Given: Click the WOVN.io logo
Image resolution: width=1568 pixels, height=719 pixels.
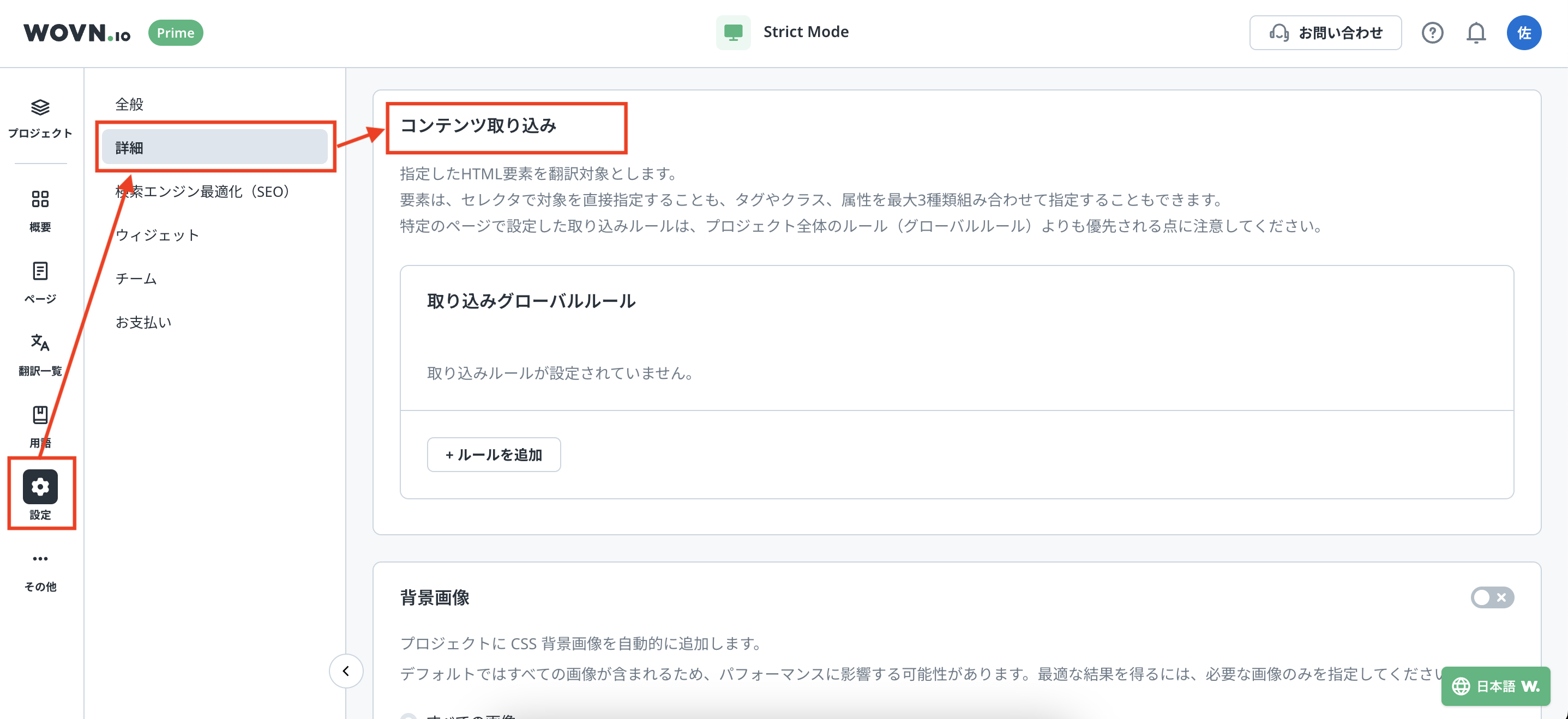Looking at the screenshot, I should [77, 33].
